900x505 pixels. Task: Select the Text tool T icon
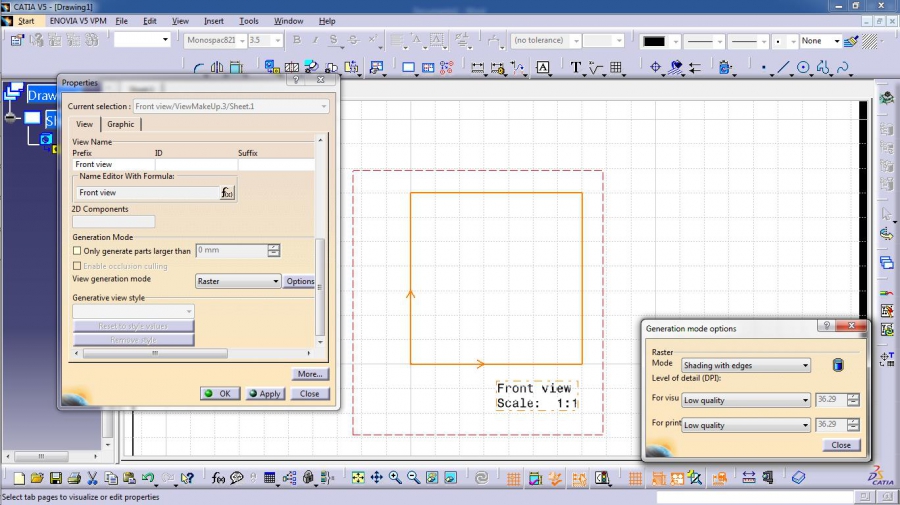576,68
